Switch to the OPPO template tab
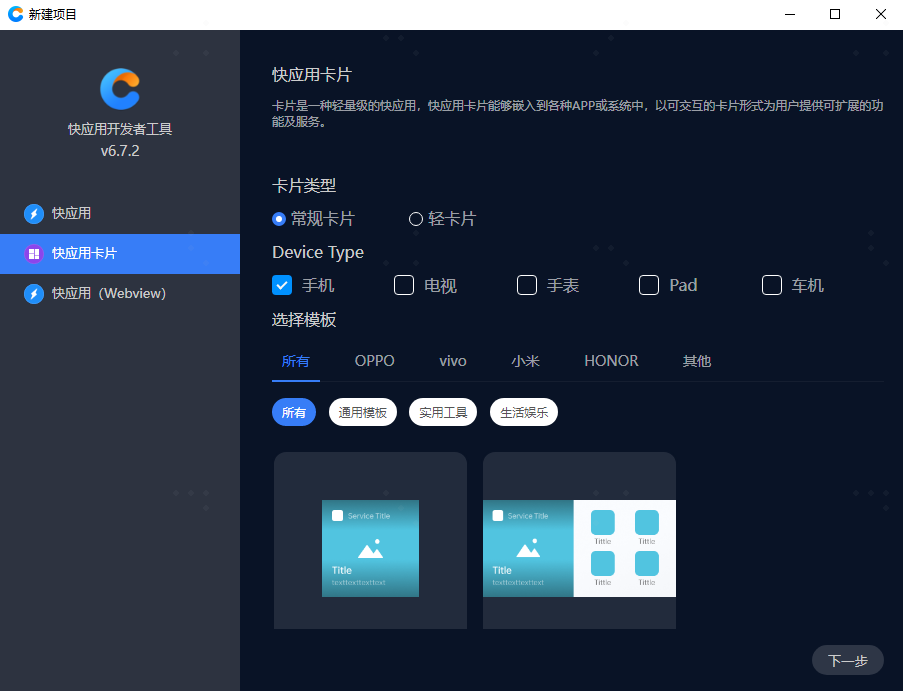 (375, 361)
